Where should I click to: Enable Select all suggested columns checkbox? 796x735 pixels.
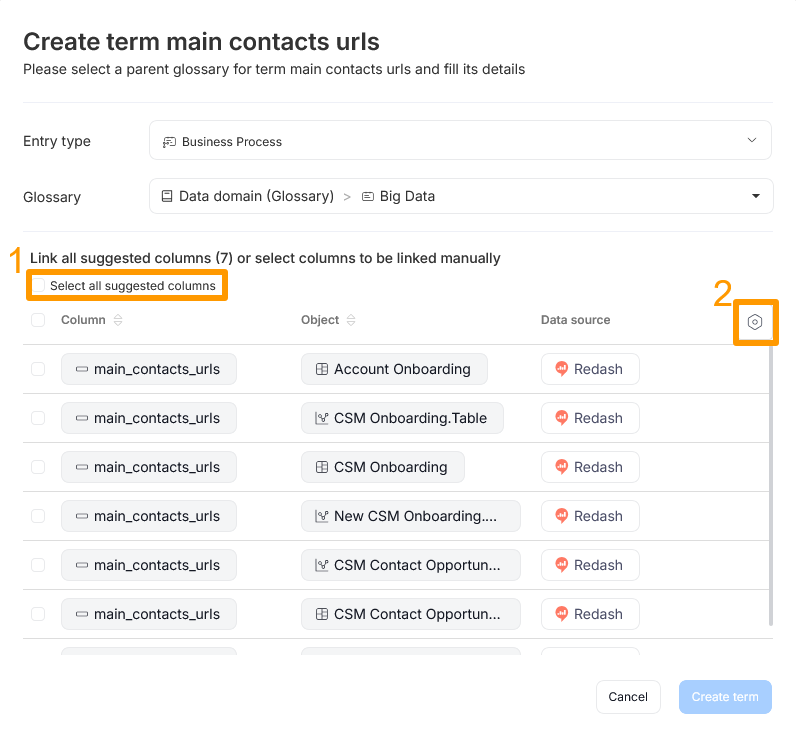[x=39, y=286]
